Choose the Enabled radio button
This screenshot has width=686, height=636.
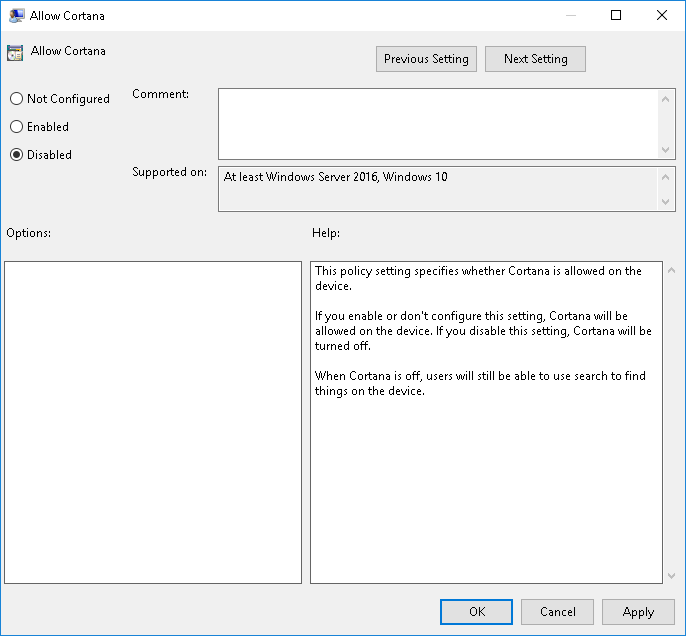click(x=16, y=127)
